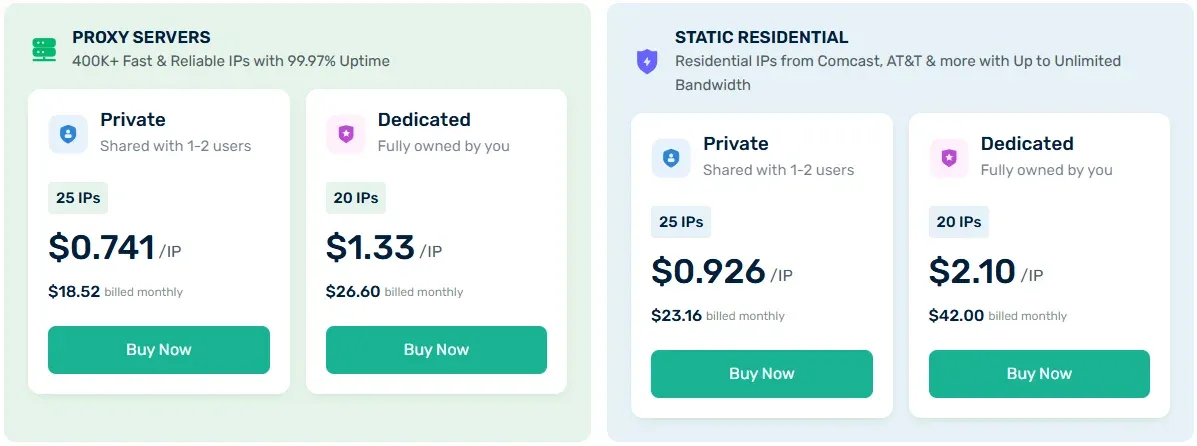This screenshot has width=1197, height=446.
Task: Click the green server stack icon
Action: pyautogui.click(x=44, y=49)
